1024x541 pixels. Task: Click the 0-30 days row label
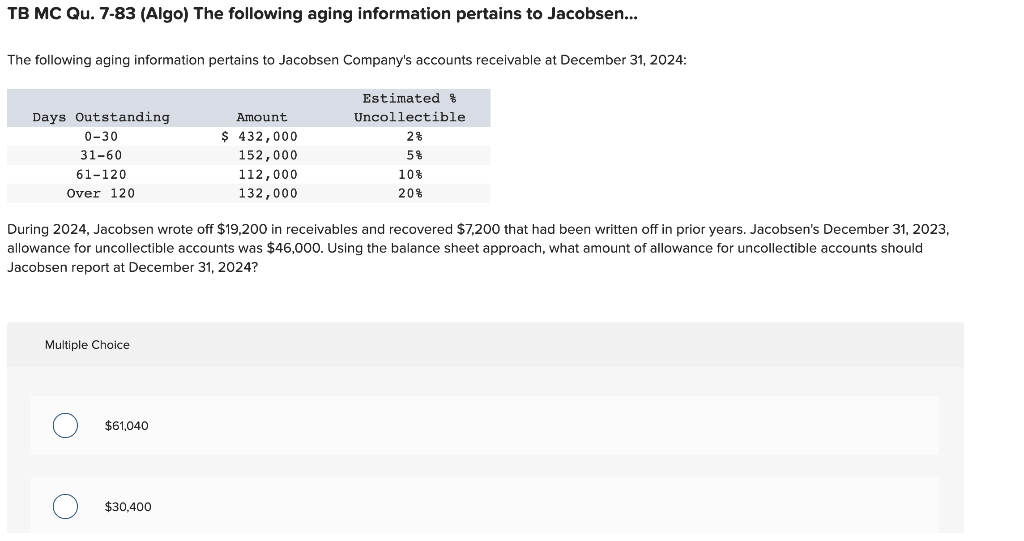[101, 137]
